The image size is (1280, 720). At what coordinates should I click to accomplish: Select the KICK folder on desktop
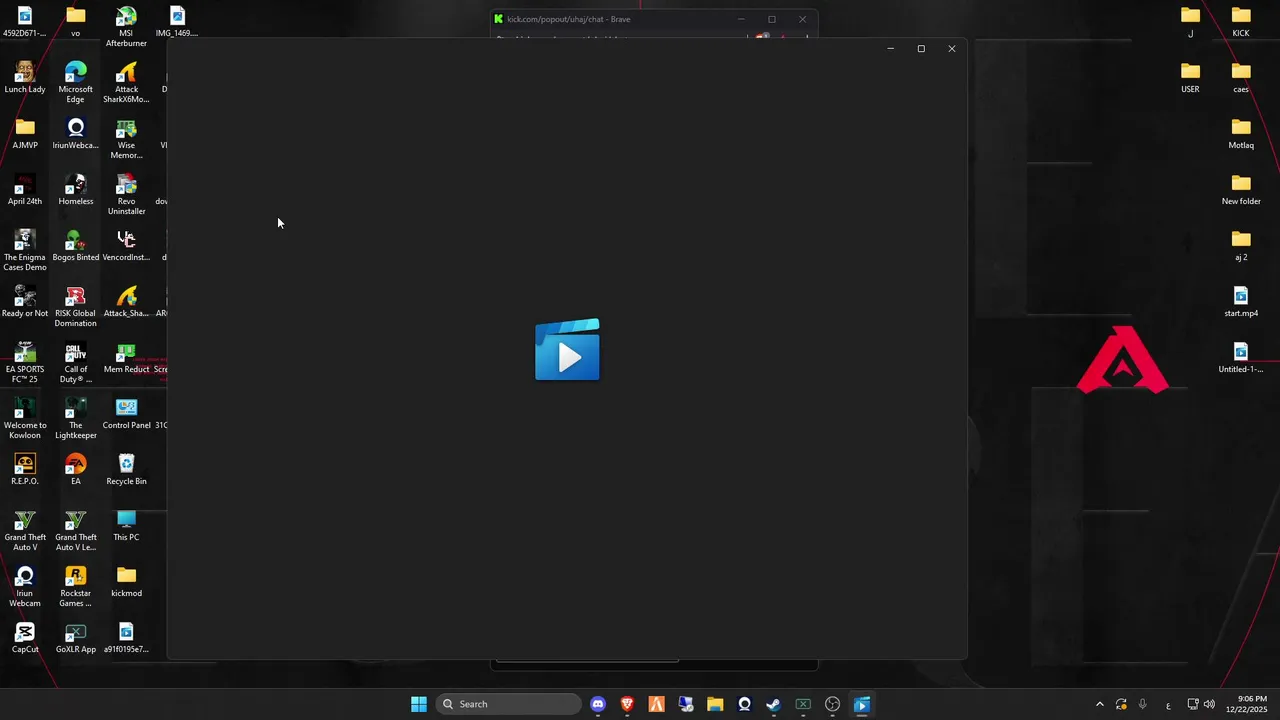(1241, 22)
